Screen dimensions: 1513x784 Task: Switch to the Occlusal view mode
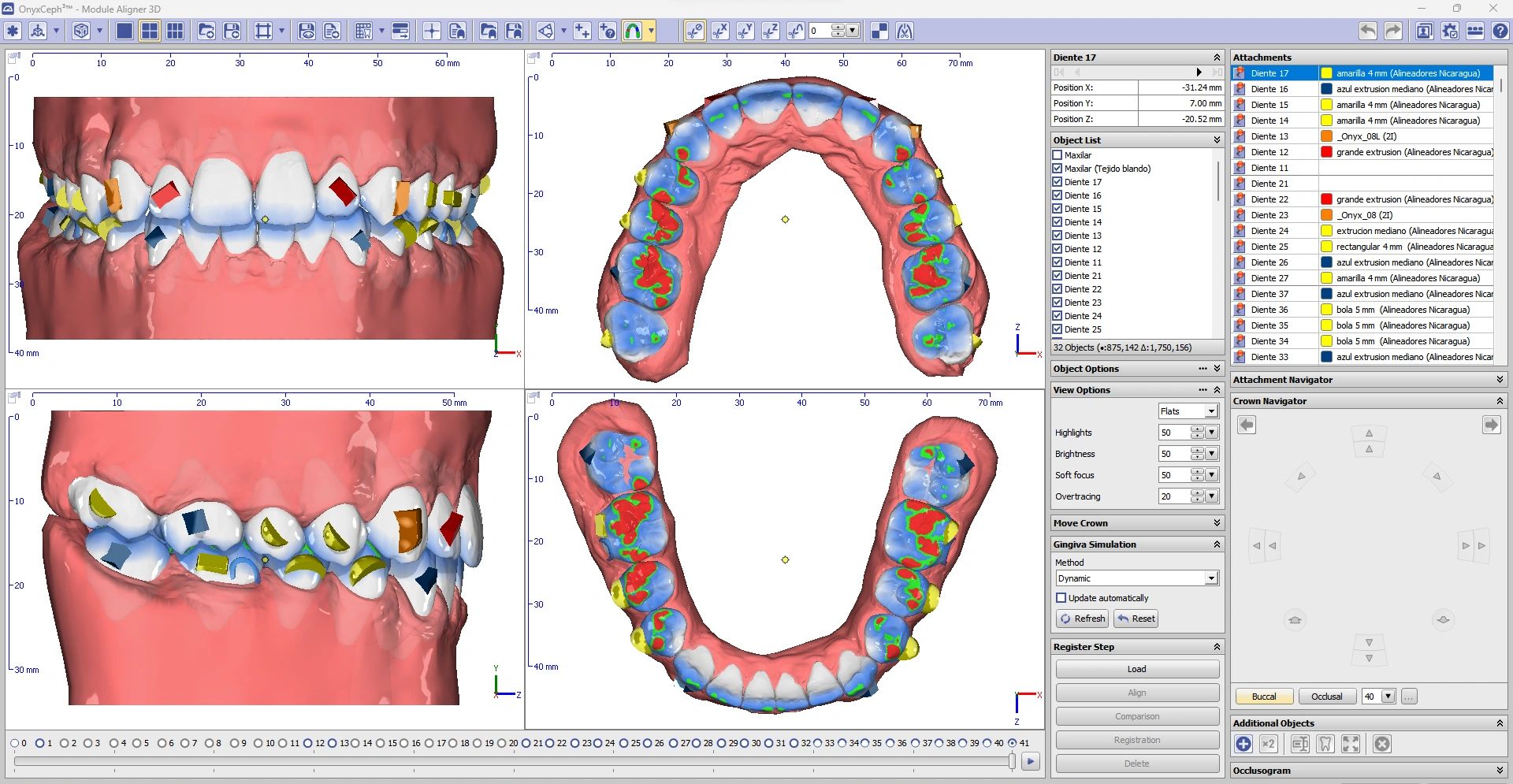1326,697
